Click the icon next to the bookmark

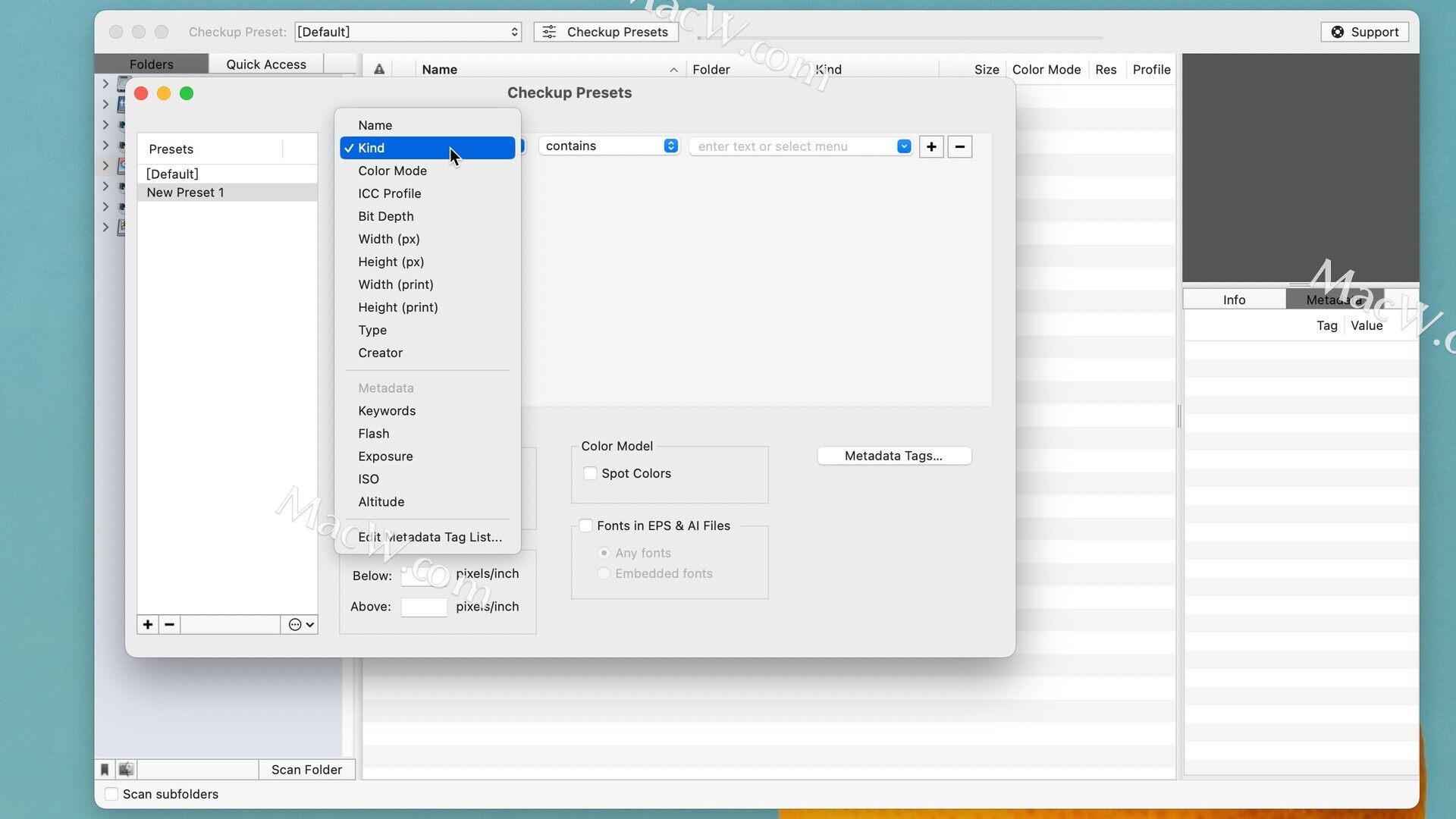pyautogui.click(x=127, y=770)
